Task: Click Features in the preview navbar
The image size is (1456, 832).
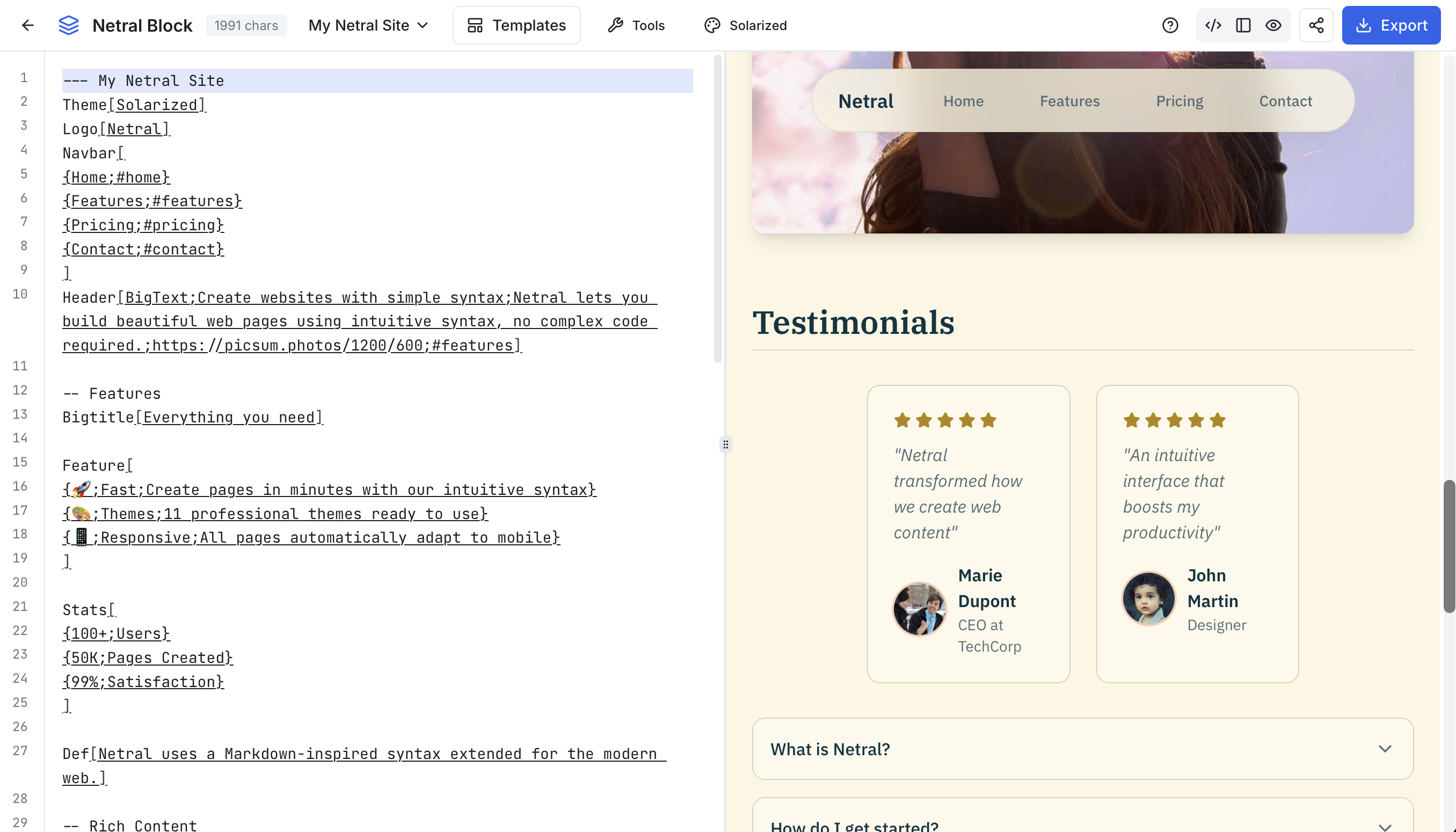Action: pyautogui.click(x=1069, y=101)
